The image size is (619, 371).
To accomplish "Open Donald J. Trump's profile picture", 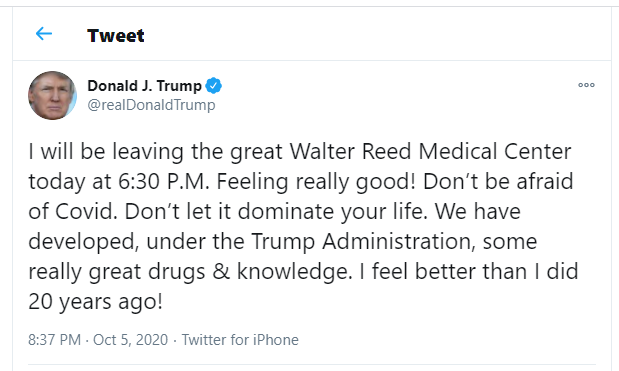I will click(52, 96).
